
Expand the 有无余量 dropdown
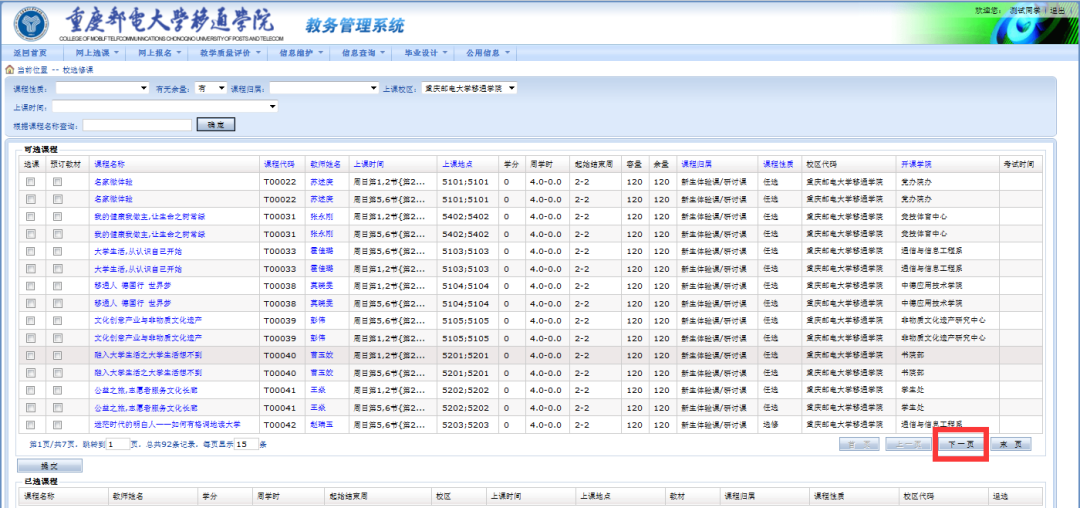point(211,88)
